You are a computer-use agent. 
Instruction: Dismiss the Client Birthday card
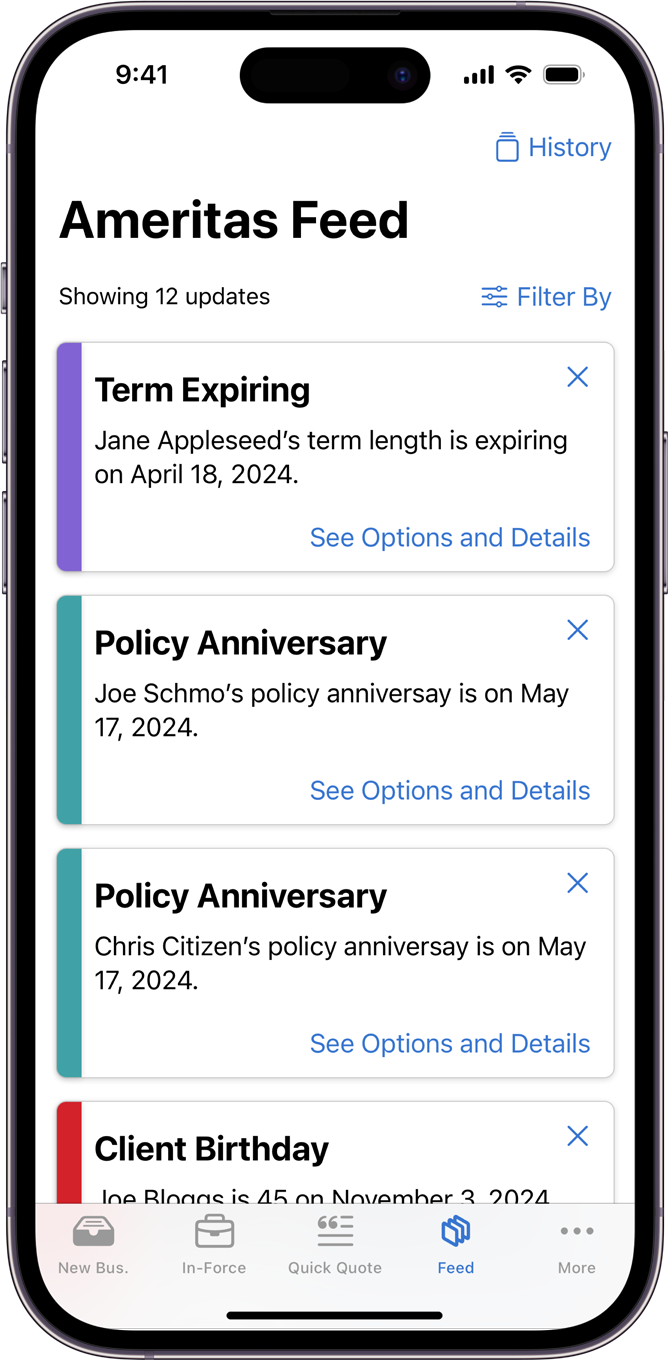click(577, 1136)
